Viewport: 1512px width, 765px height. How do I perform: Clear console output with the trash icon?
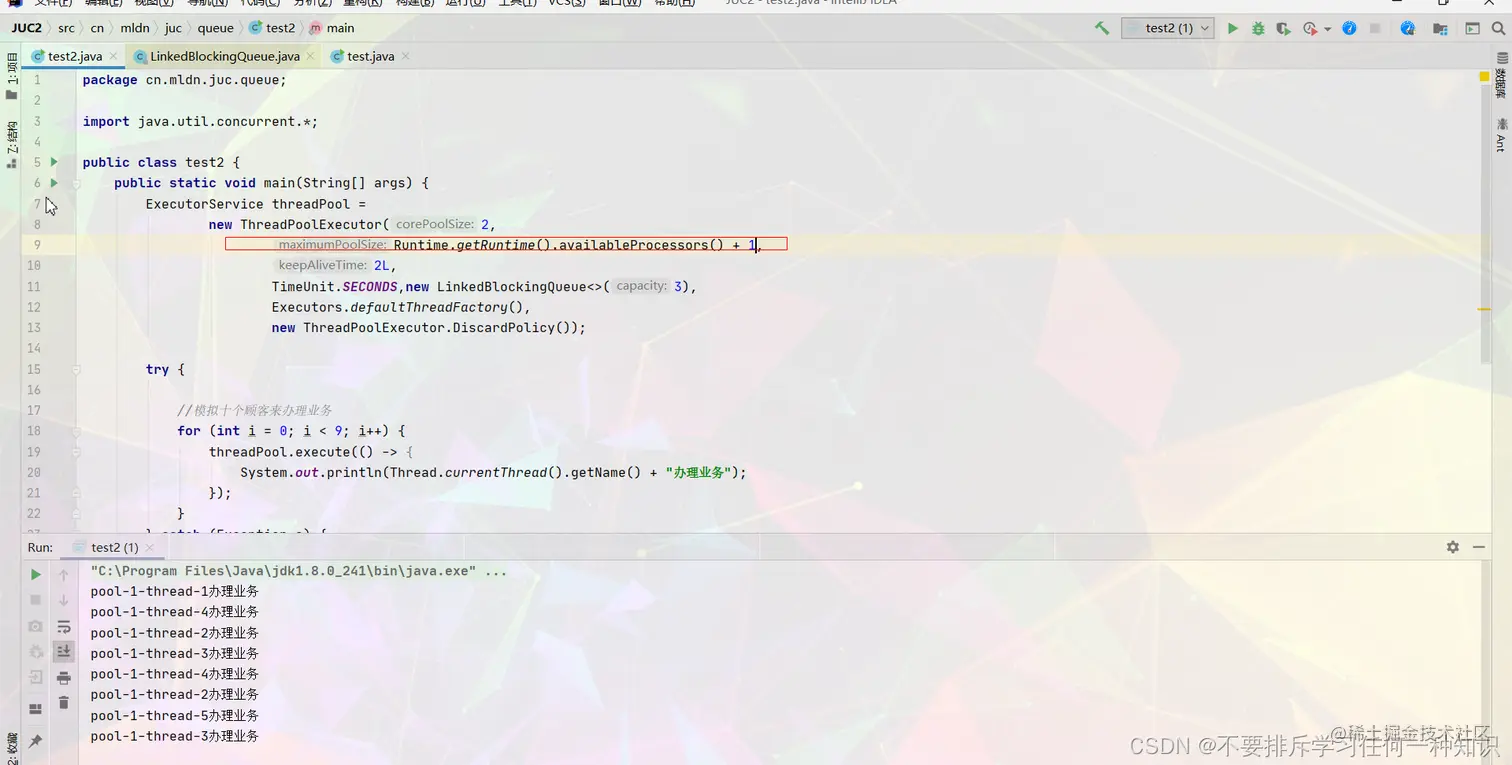coord(63,703)
